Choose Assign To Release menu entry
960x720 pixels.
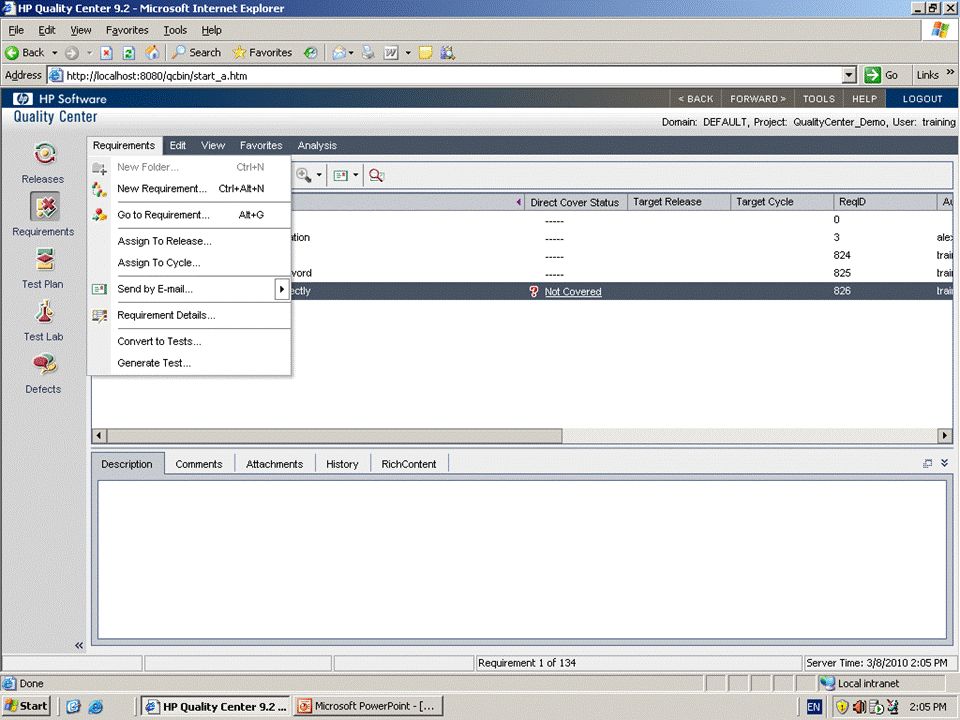click(x=190, y=241)
